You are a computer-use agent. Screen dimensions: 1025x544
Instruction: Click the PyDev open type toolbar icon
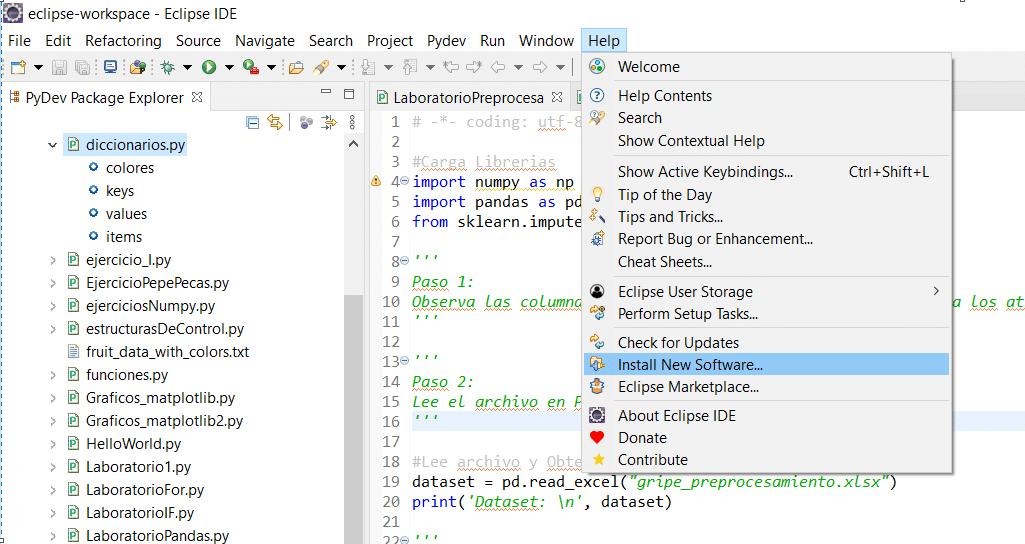pos(138,67)
